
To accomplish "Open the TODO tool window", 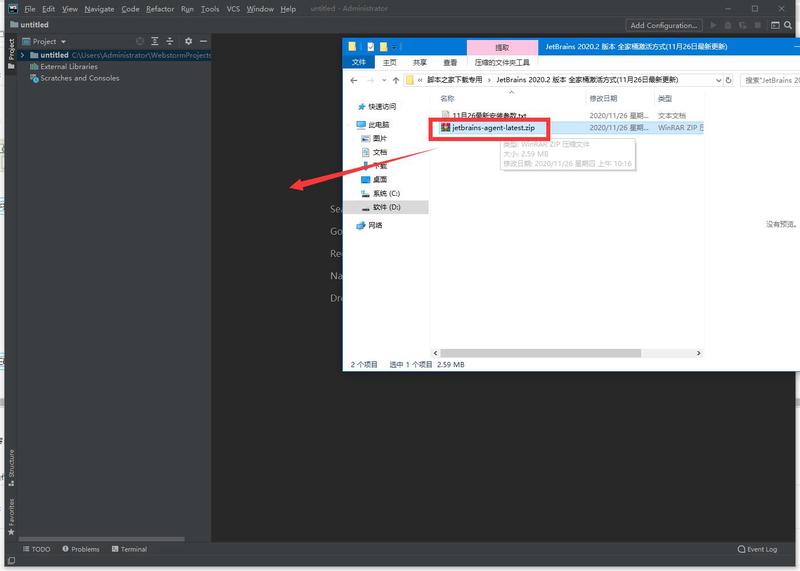I will pos(36,549).
